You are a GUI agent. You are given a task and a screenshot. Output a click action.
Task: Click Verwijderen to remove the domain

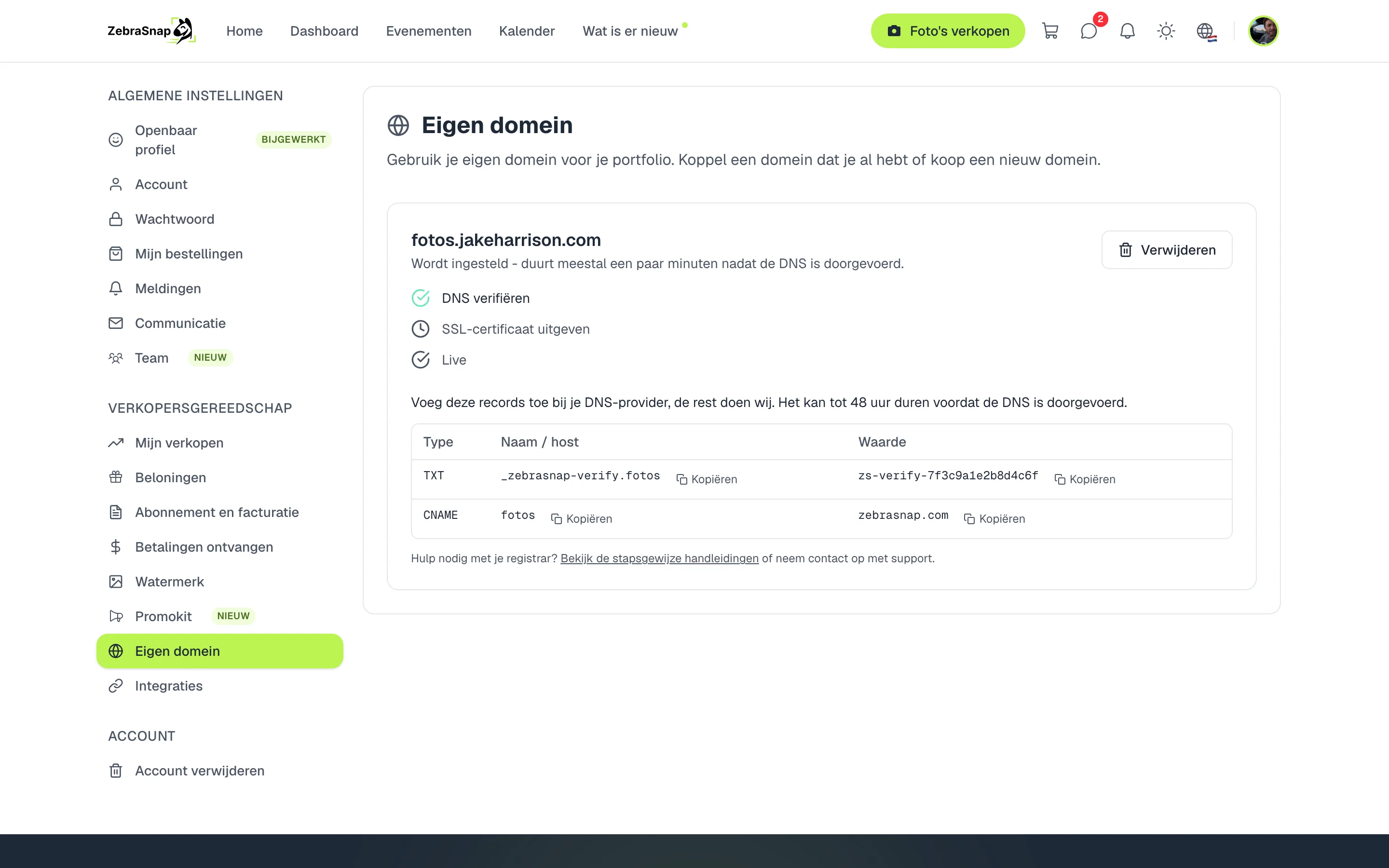pos(1167,250)
